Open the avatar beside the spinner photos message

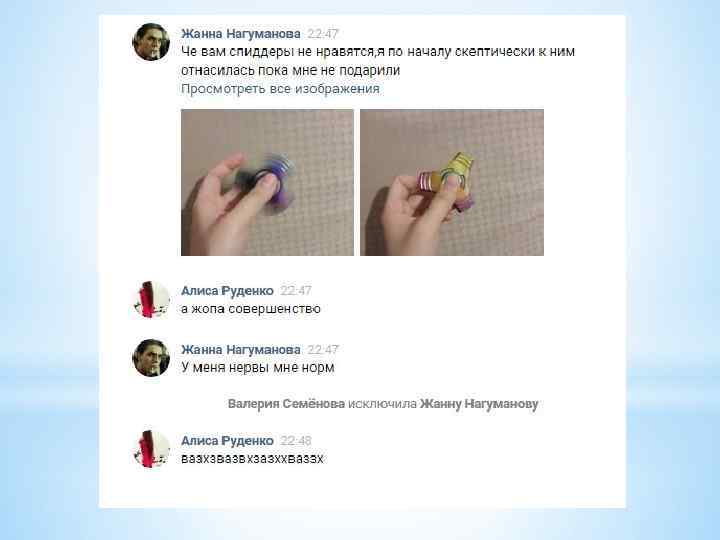pyautogui.click(x=151, y=42)
